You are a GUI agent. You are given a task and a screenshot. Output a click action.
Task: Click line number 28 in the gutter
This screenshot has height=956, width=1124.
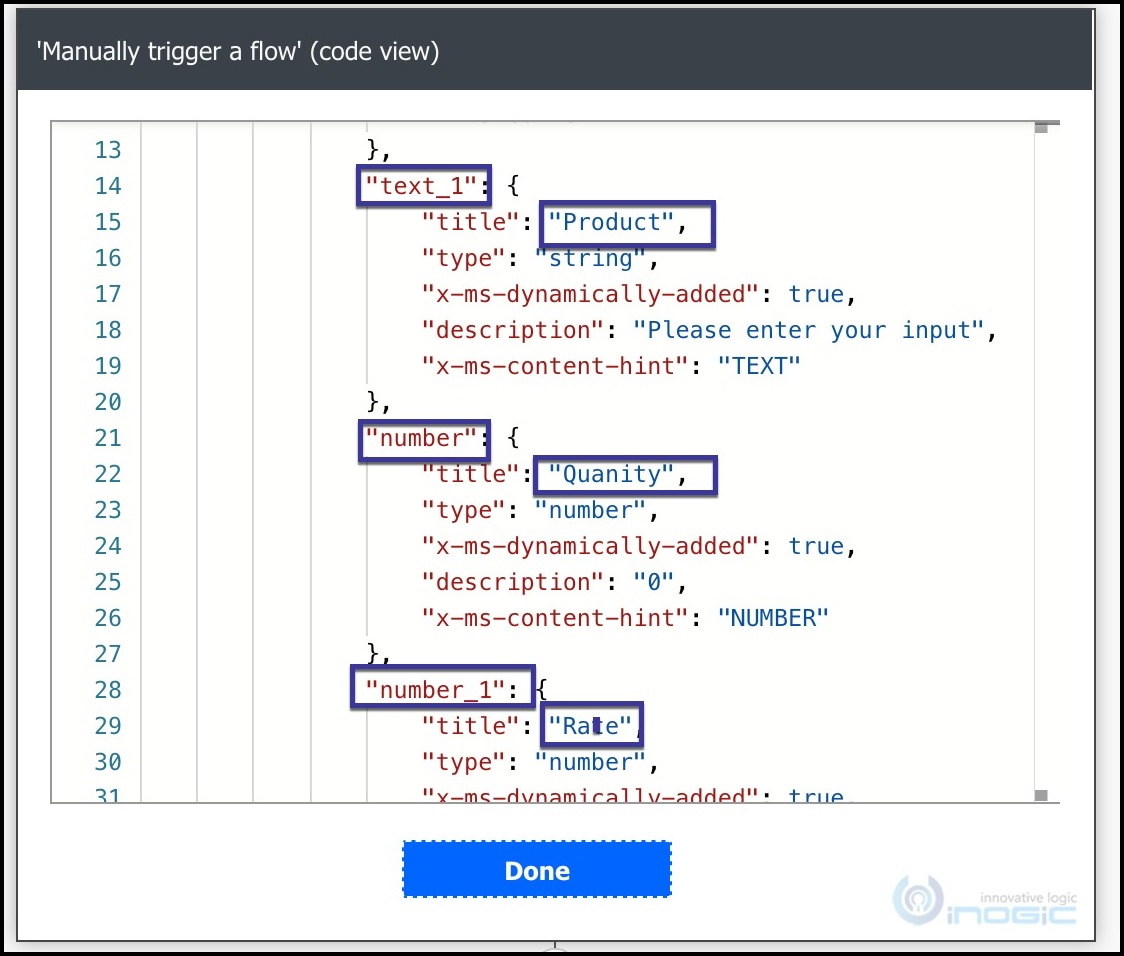(x=108, y=689)
